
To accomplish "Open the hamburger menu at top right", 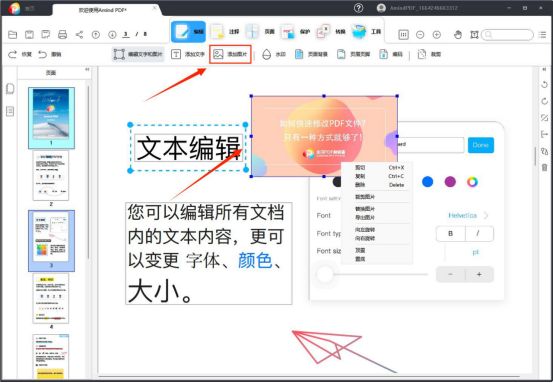I will 542,35.
